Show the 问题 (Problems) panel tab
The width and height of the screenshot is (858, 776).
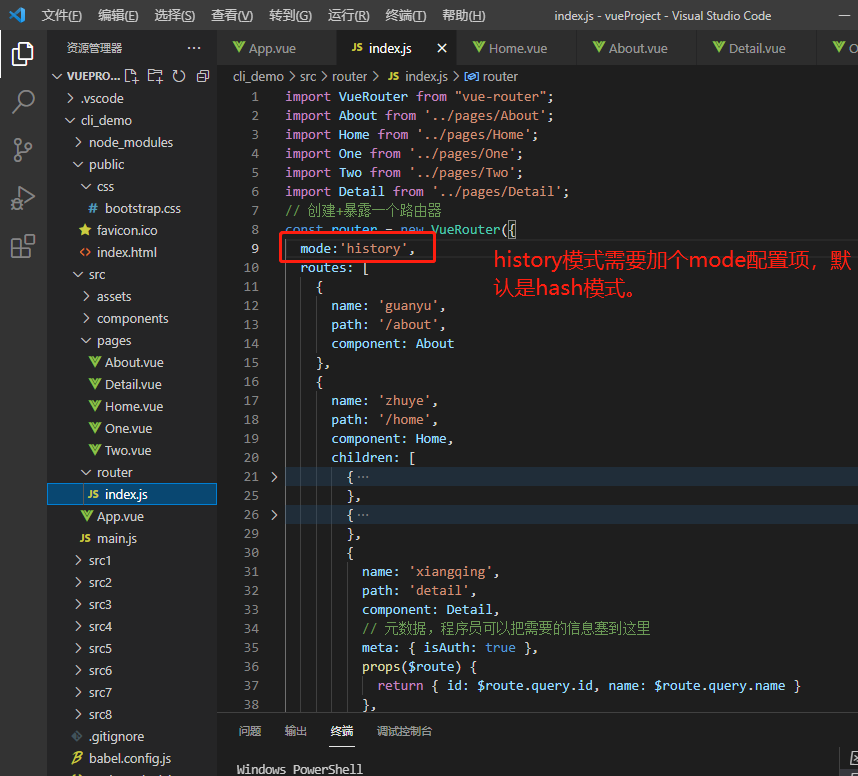click(x=250, y=731)
